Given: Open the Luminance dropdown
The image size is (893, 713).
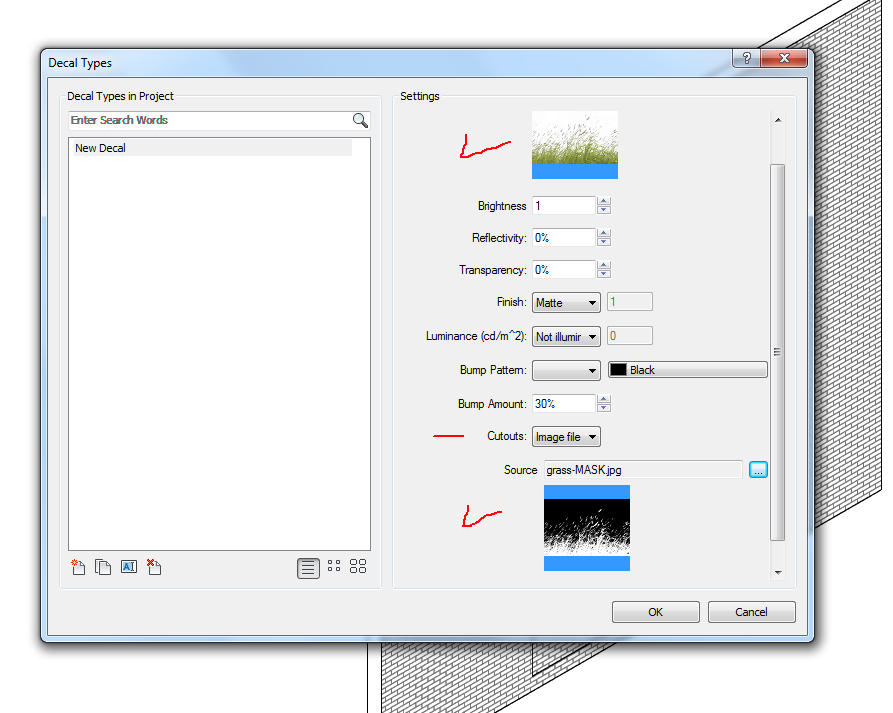Looking at the screenshot, I should 566,337.
